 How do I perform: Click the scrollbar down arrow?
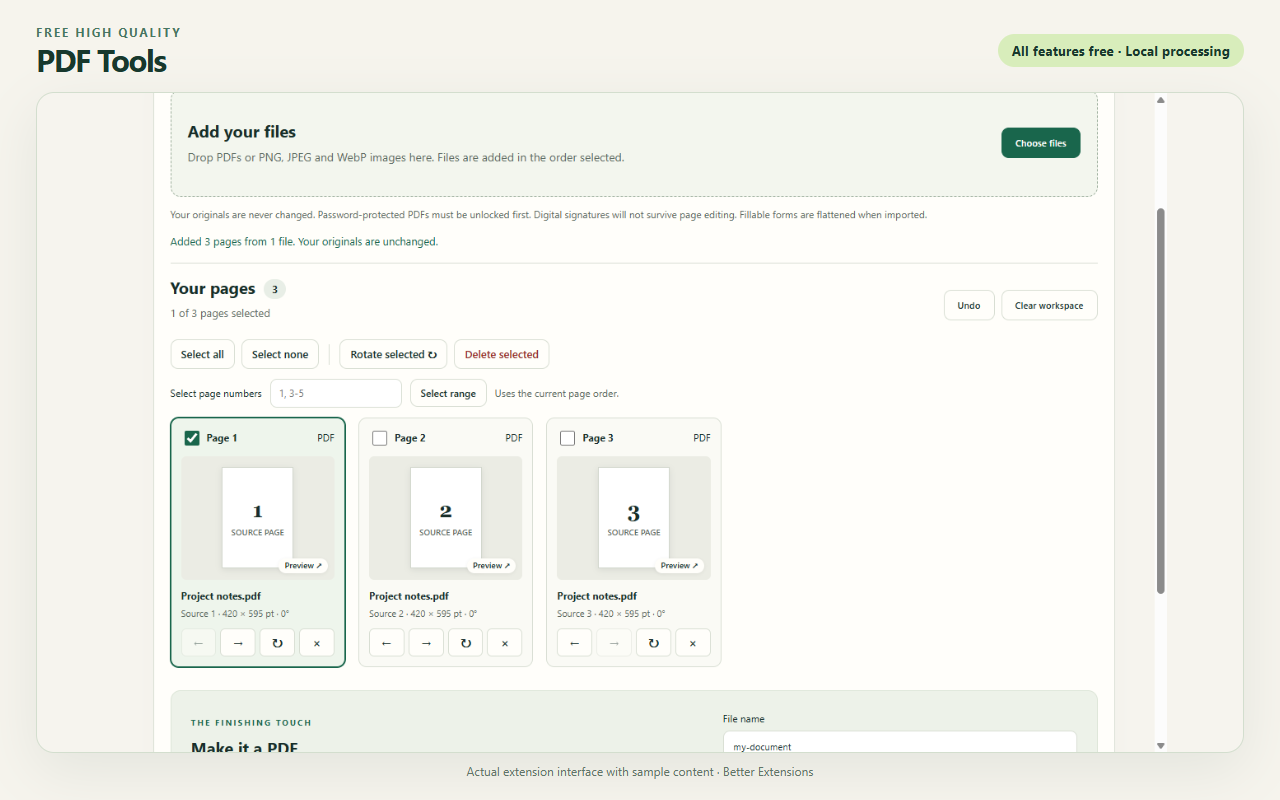[x=1161, y=745]
